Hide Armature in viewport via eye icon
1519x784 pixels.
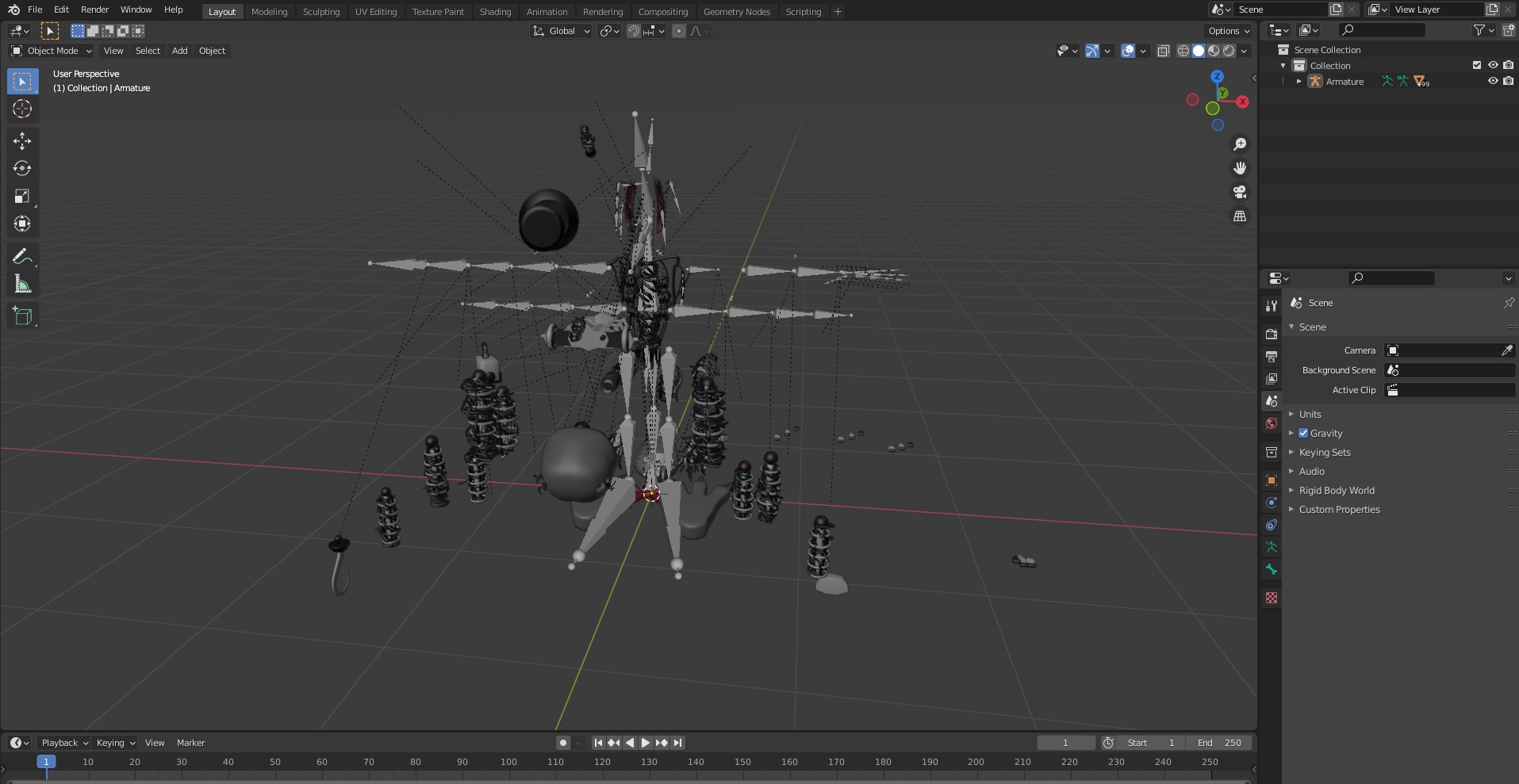pos(1493,81)
